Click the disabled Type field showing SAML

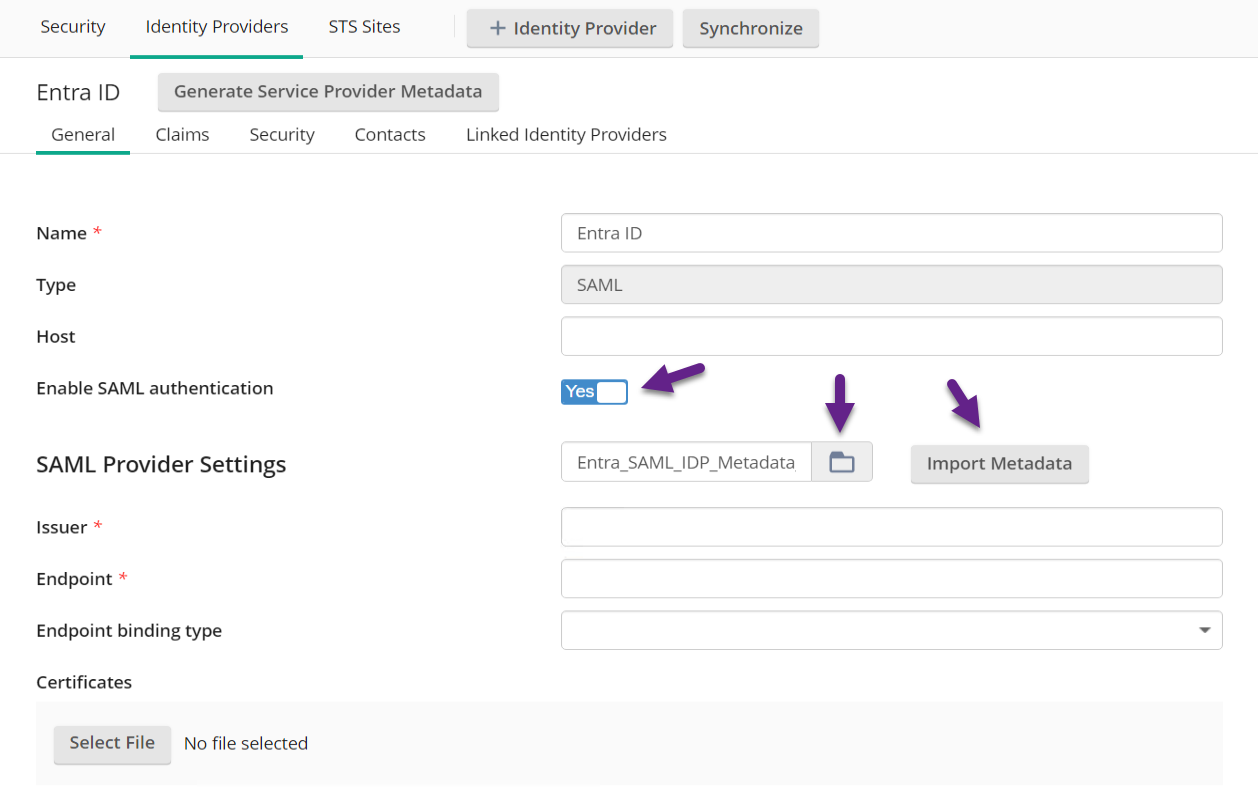(x=892, y=285)
